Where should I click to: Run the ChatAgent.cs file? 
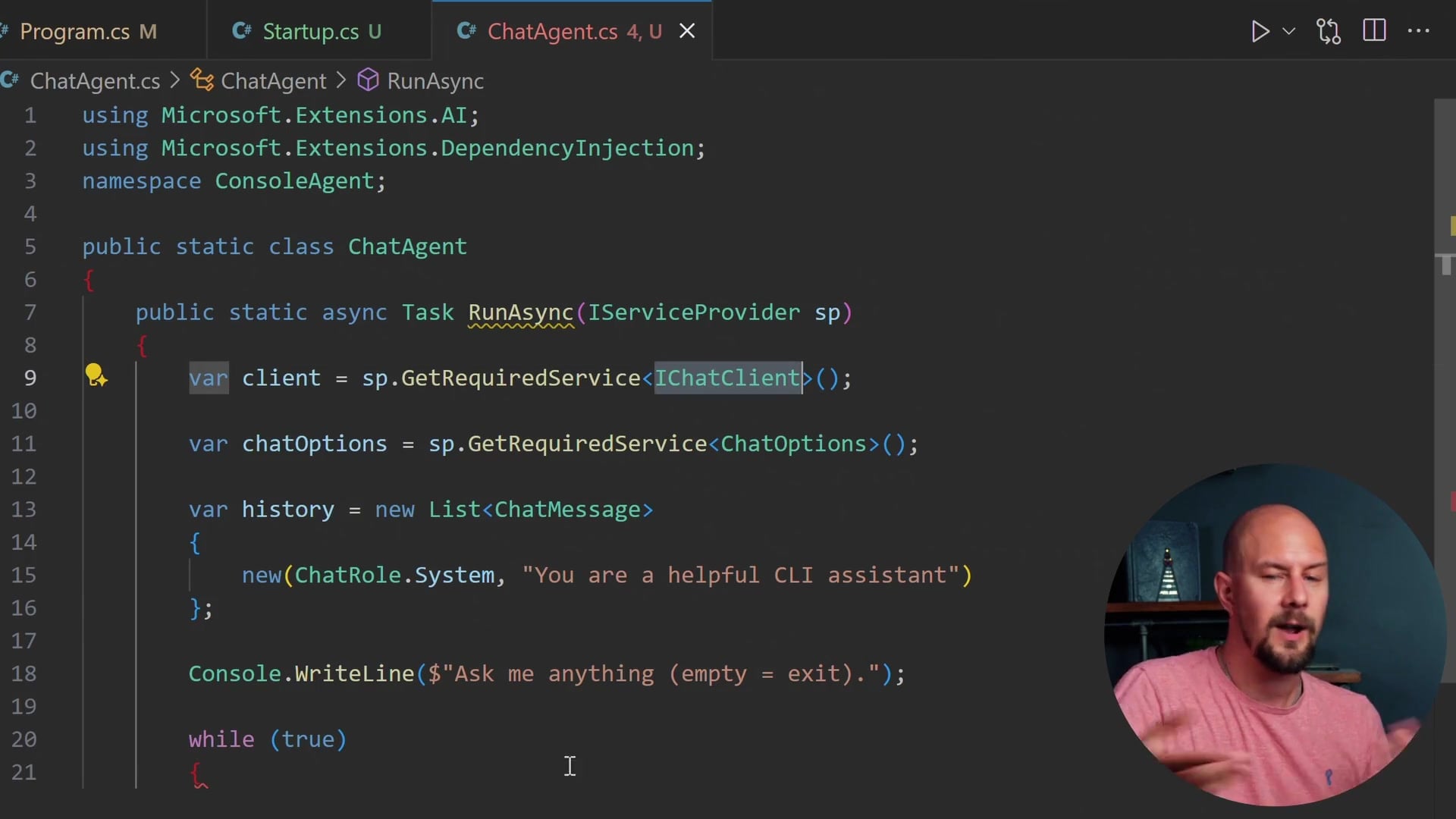pyautogui.click(x=1260, y=31)
